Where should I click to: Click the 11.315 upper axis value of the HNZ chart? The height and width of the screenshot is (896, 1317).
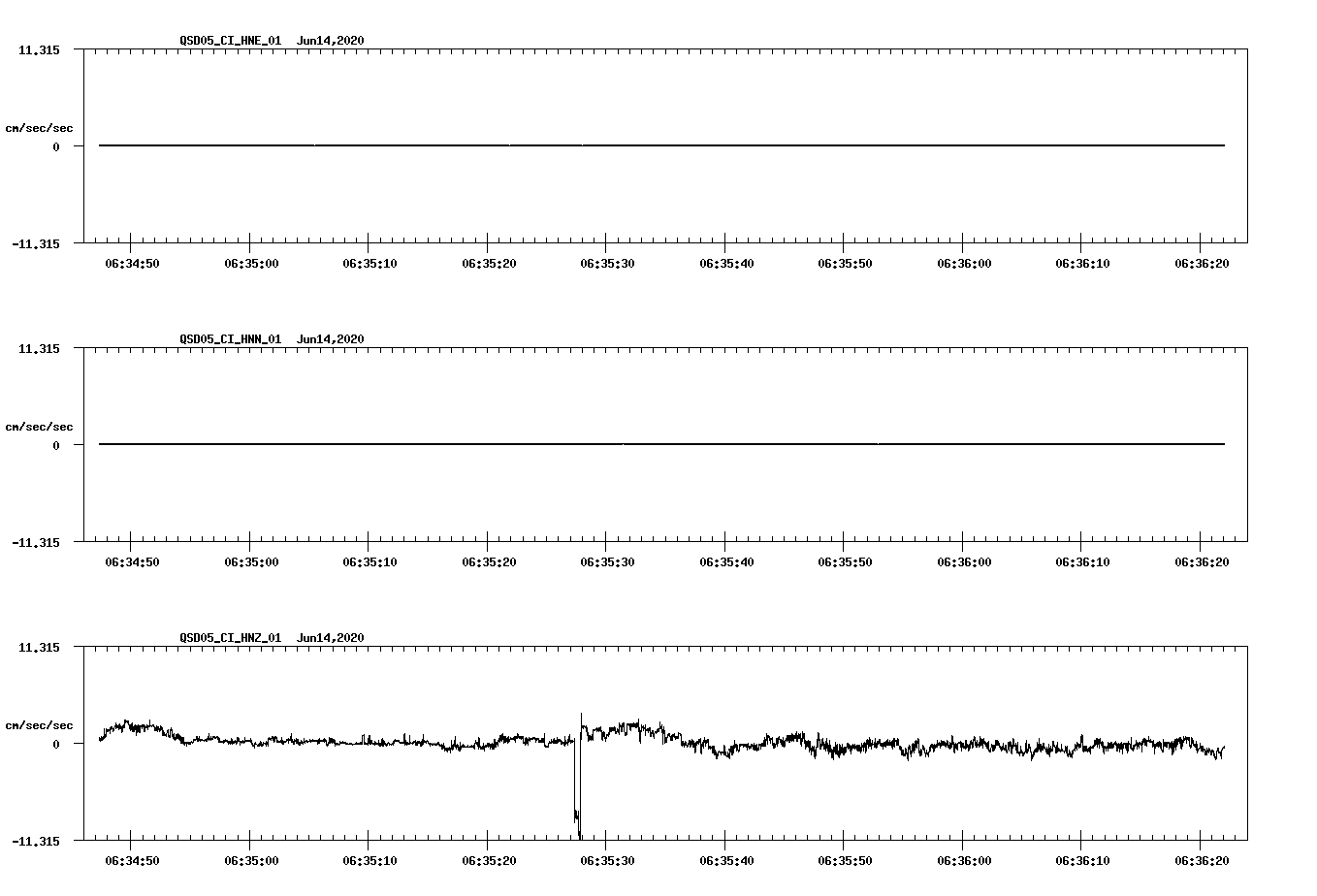coord(39,648)
